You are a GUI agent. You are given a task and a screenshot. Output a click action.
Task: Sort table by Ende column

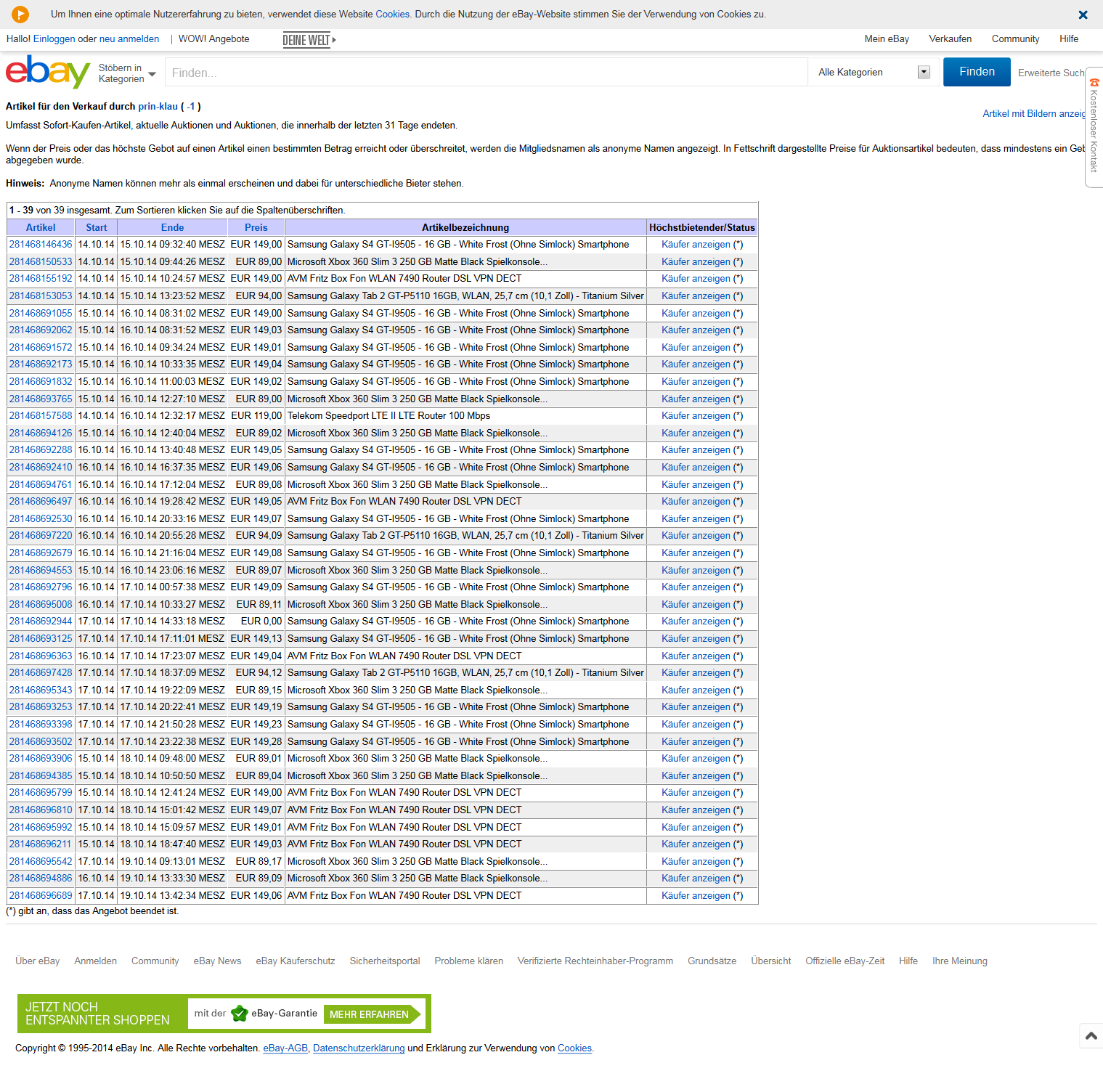173,227
